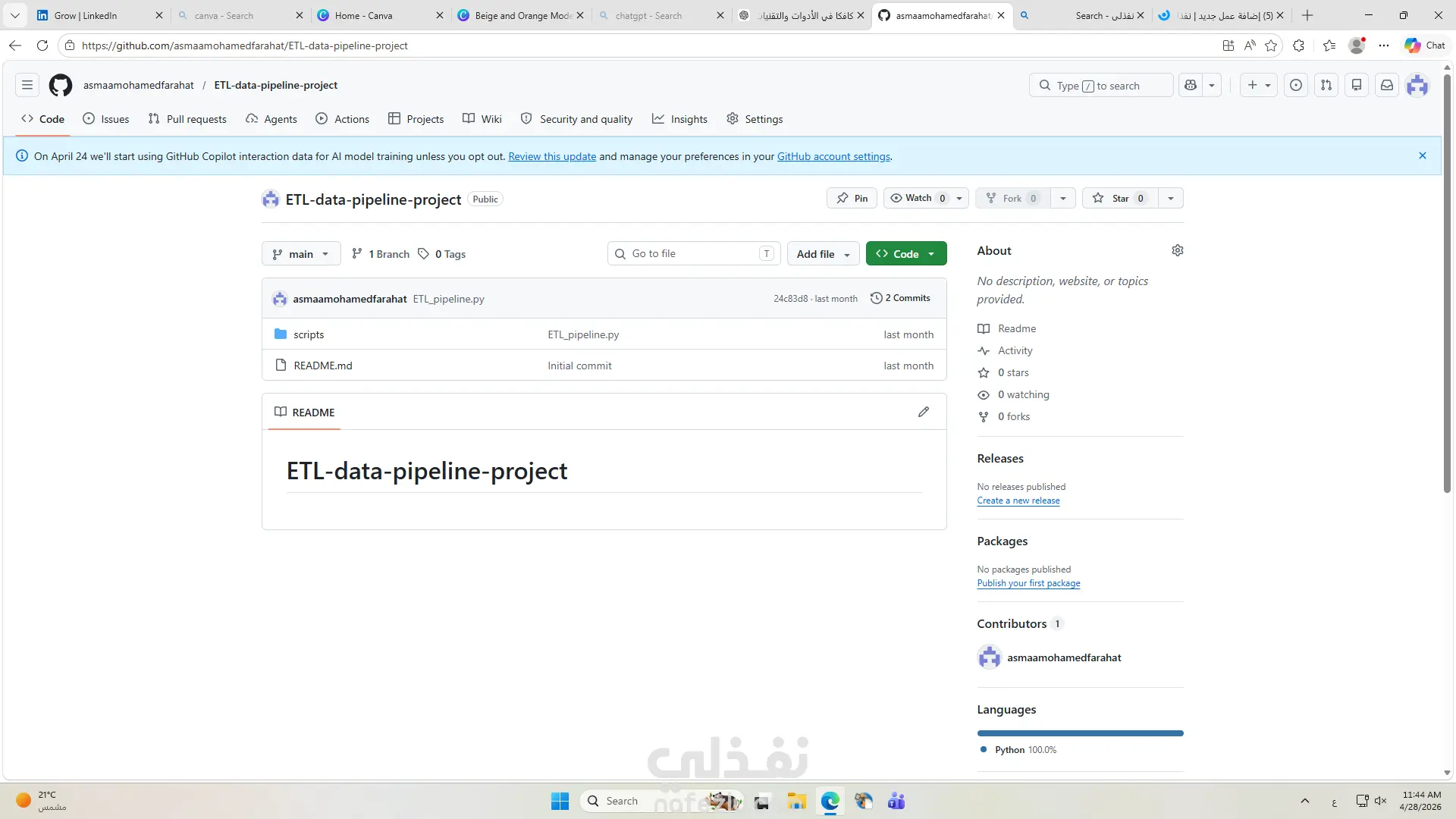Switch to the Actions tab
The image size is (1456, 819).
click(x=343, y=119)
